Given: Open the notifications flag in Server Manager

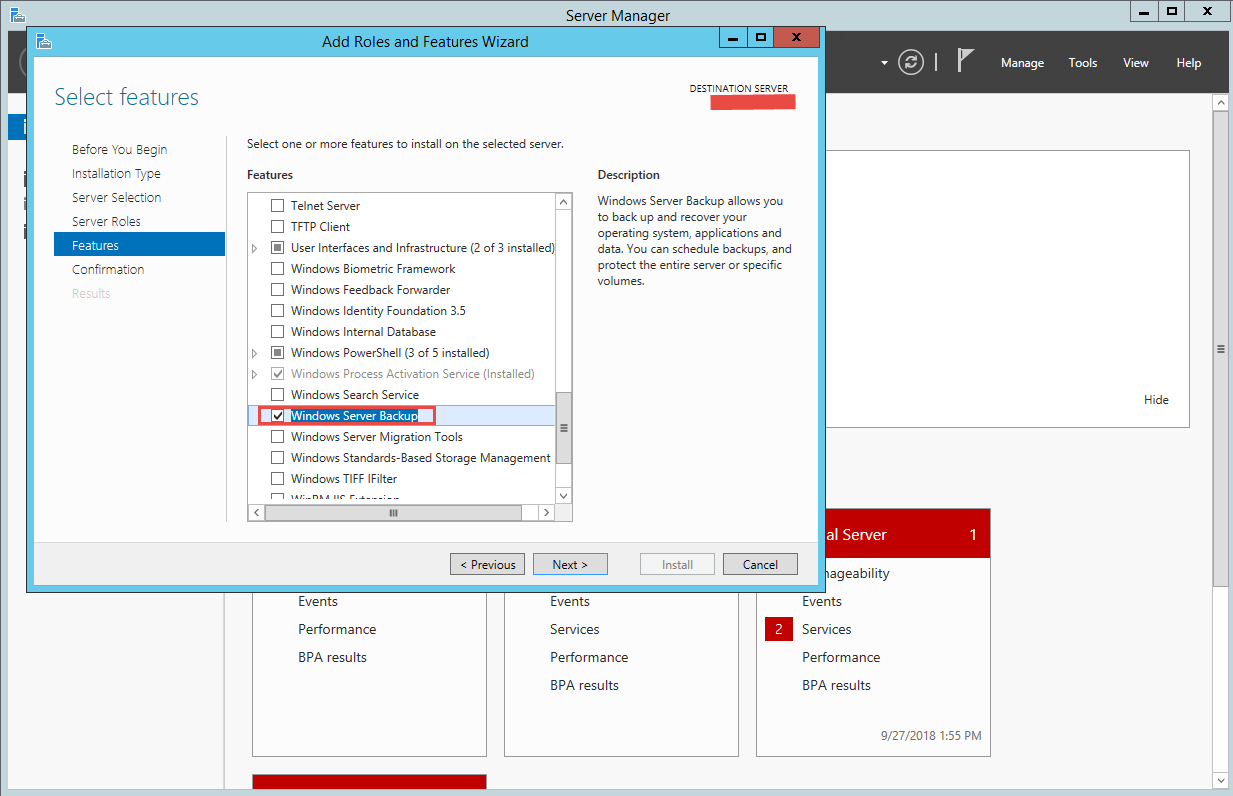Looking at the screenshot, I should click(x=965, y=61).
